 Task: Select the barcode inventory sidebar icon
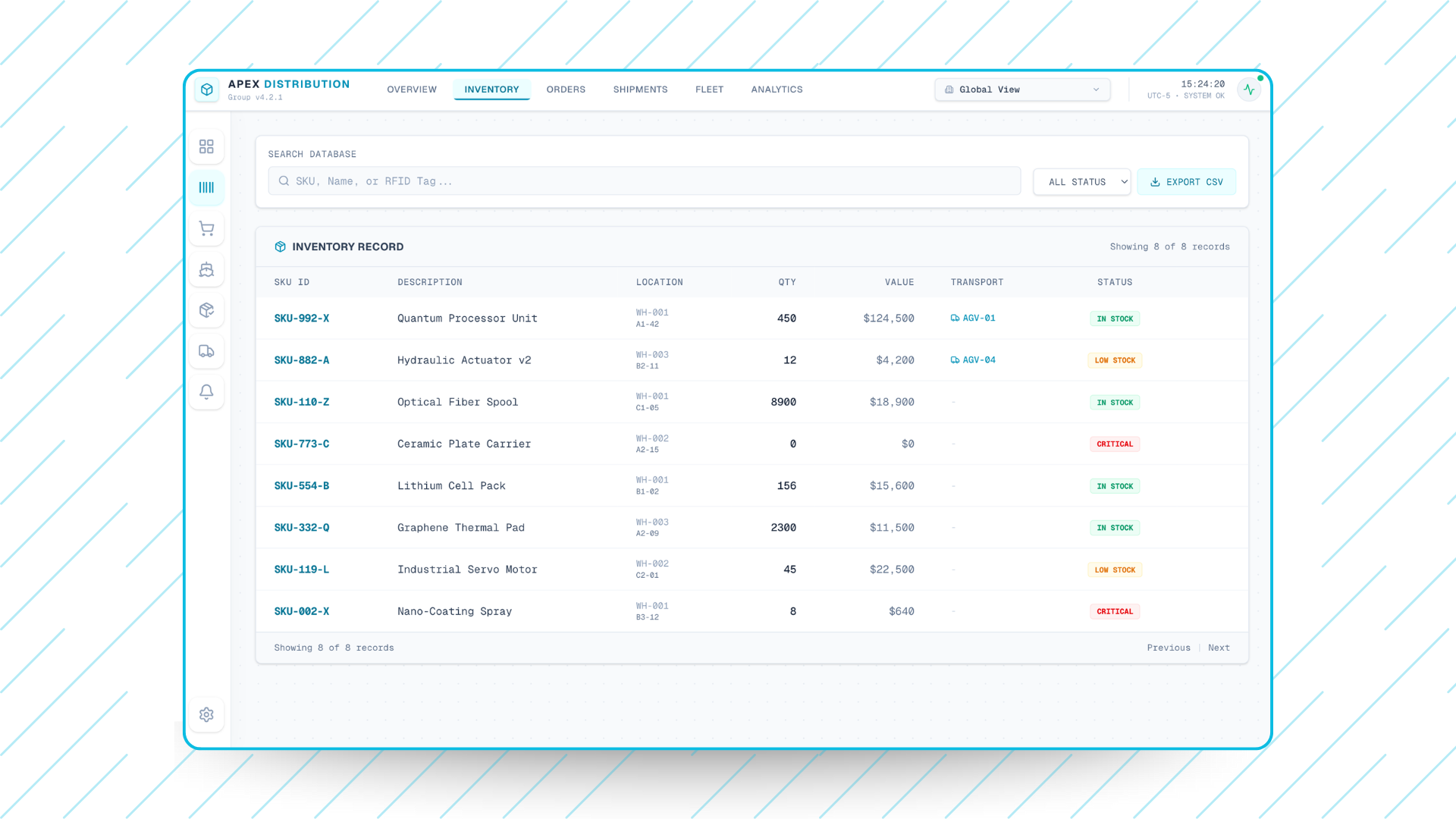pyautogui.click(x=206, y=187)
